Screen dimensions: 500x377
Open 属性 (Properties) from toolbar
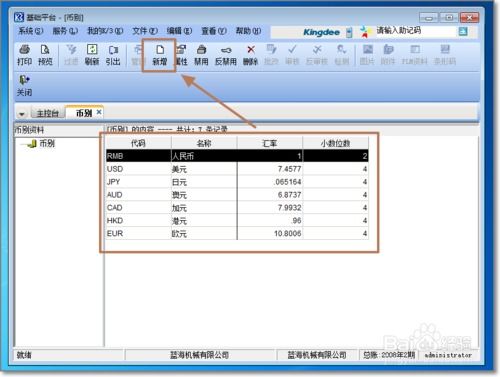pyautogui.click(x=181, y=55)
